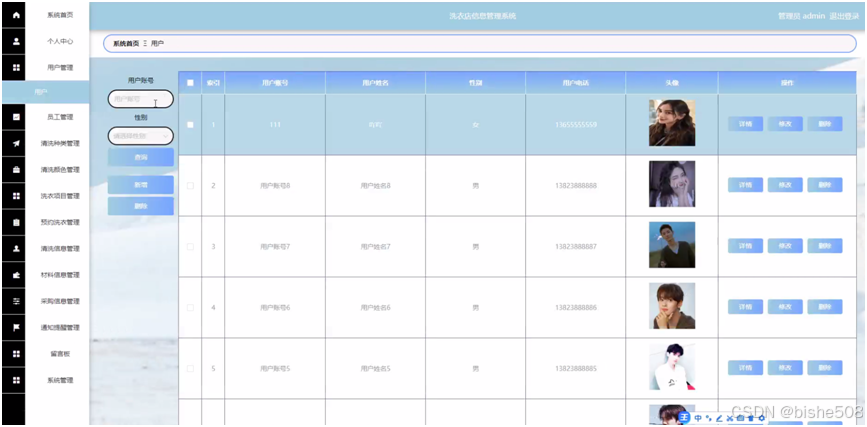Open 详情 for 用户账号7

(745, 246)
